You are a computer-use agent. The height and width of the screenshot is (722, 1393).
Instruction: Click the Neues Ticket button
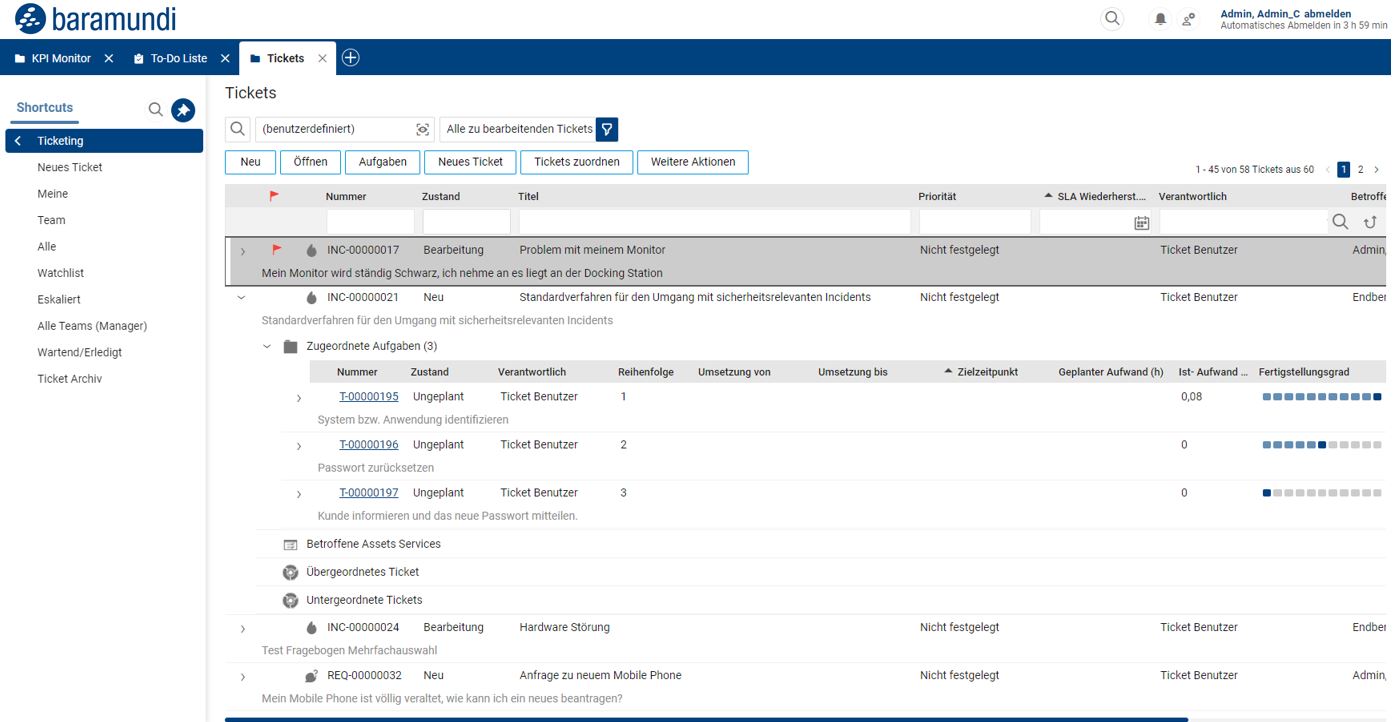pos(470,161)
